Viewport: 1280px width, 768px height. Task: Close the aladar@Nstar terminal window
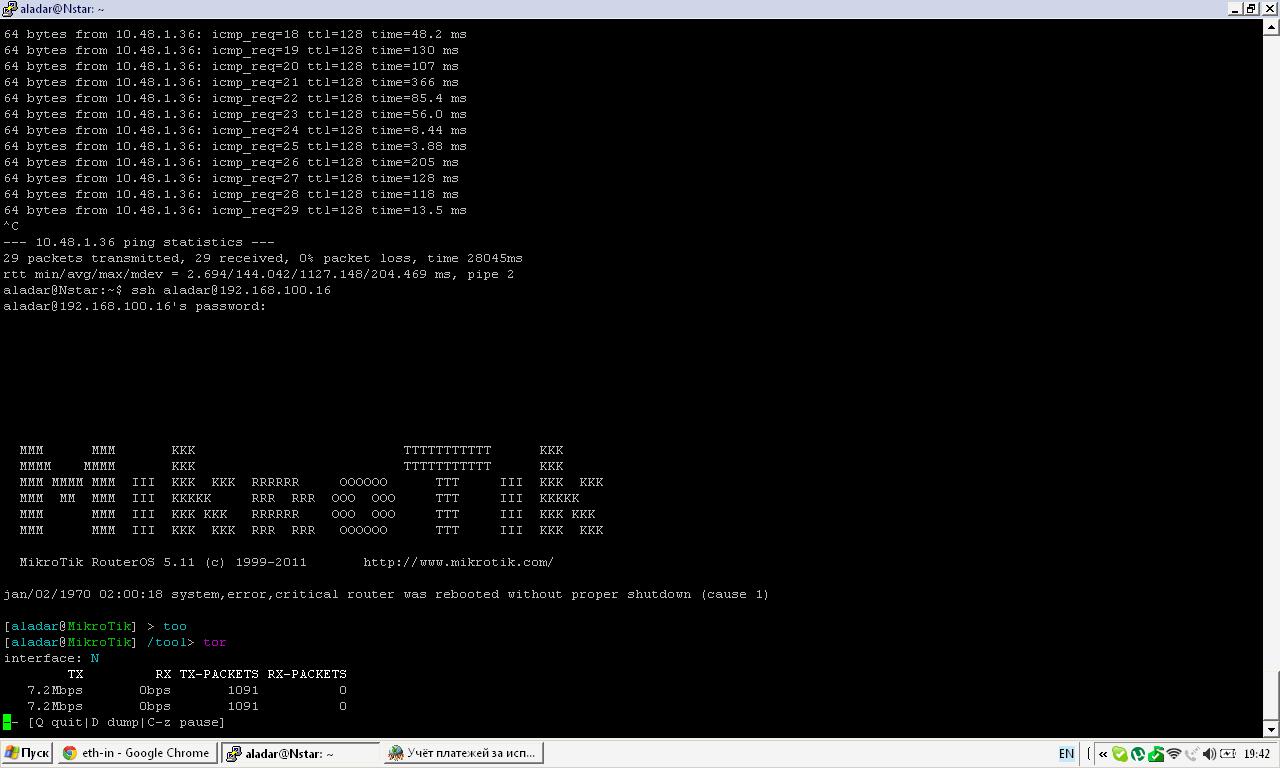(1268, 9)
